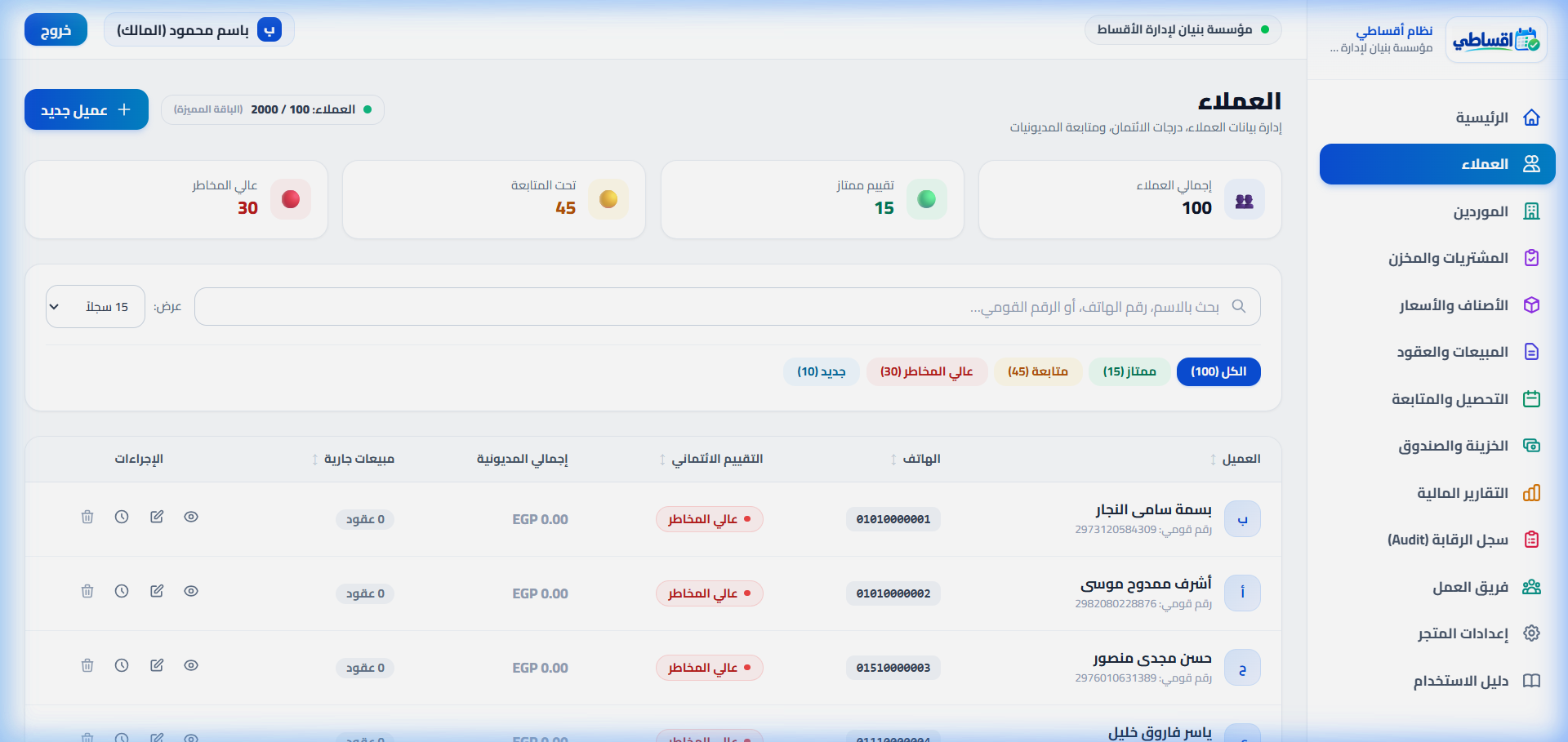Delete بسمة سامى النجار via trash icon
This screenshot has width=1568, height=742.
pyautogui.click(x=87, y=517)
